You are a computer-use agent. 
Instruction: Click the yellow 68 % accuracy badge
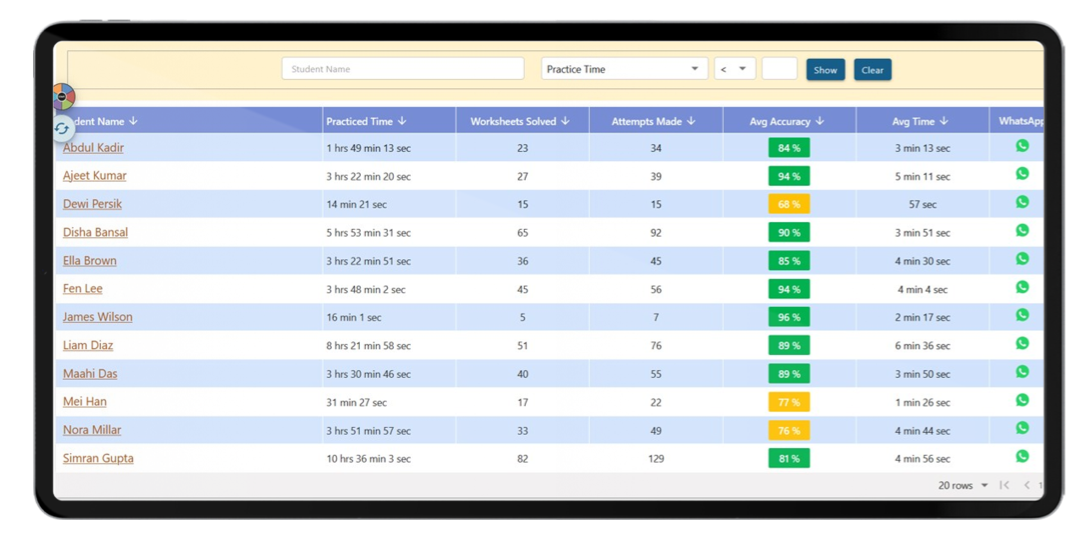pyautogui.click(x=788, y=204)
